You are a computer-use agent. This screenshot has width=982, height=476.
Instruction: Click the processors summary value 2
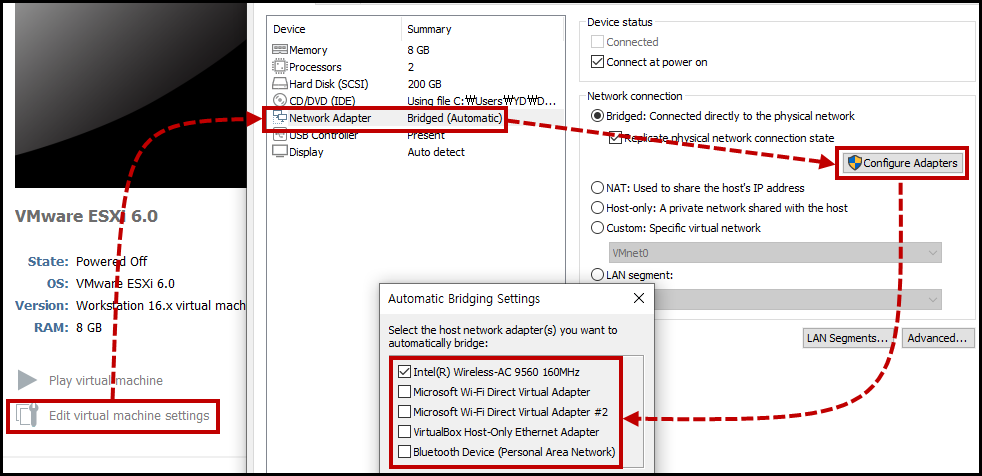pos(411,67)
